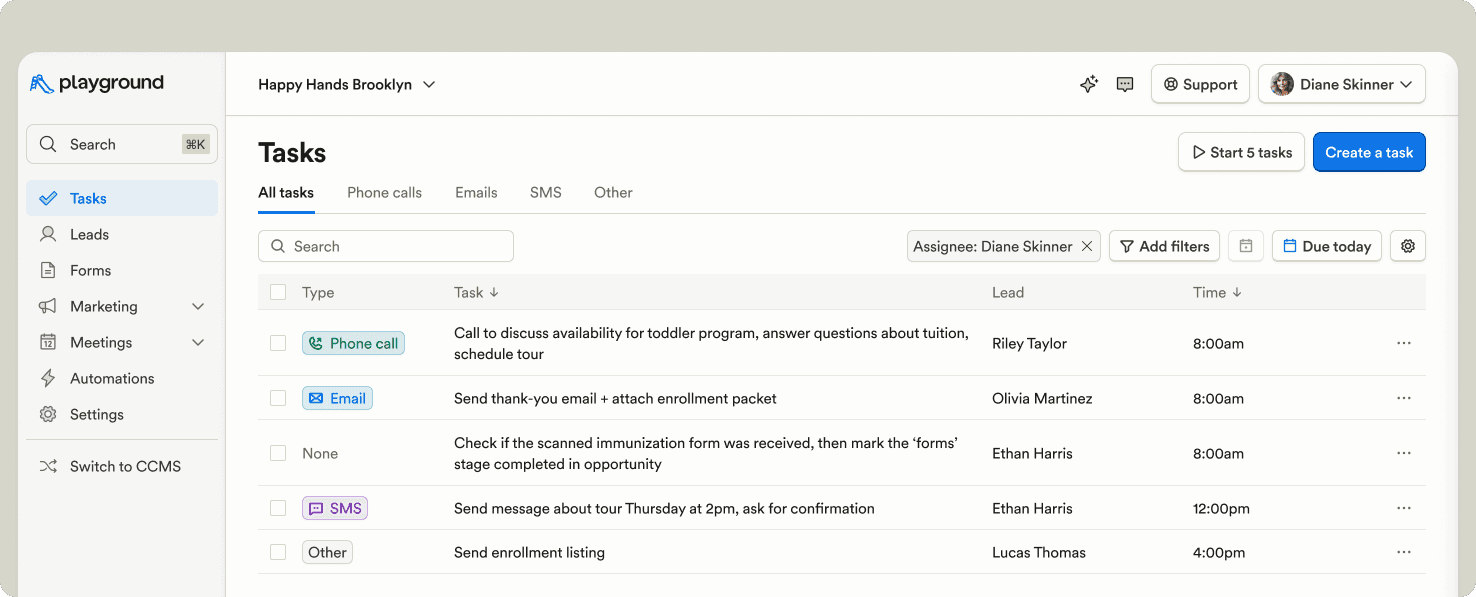Check the SMS task for Ethan Harris
Screen dimensions: 1476x597
pos(277,508)
